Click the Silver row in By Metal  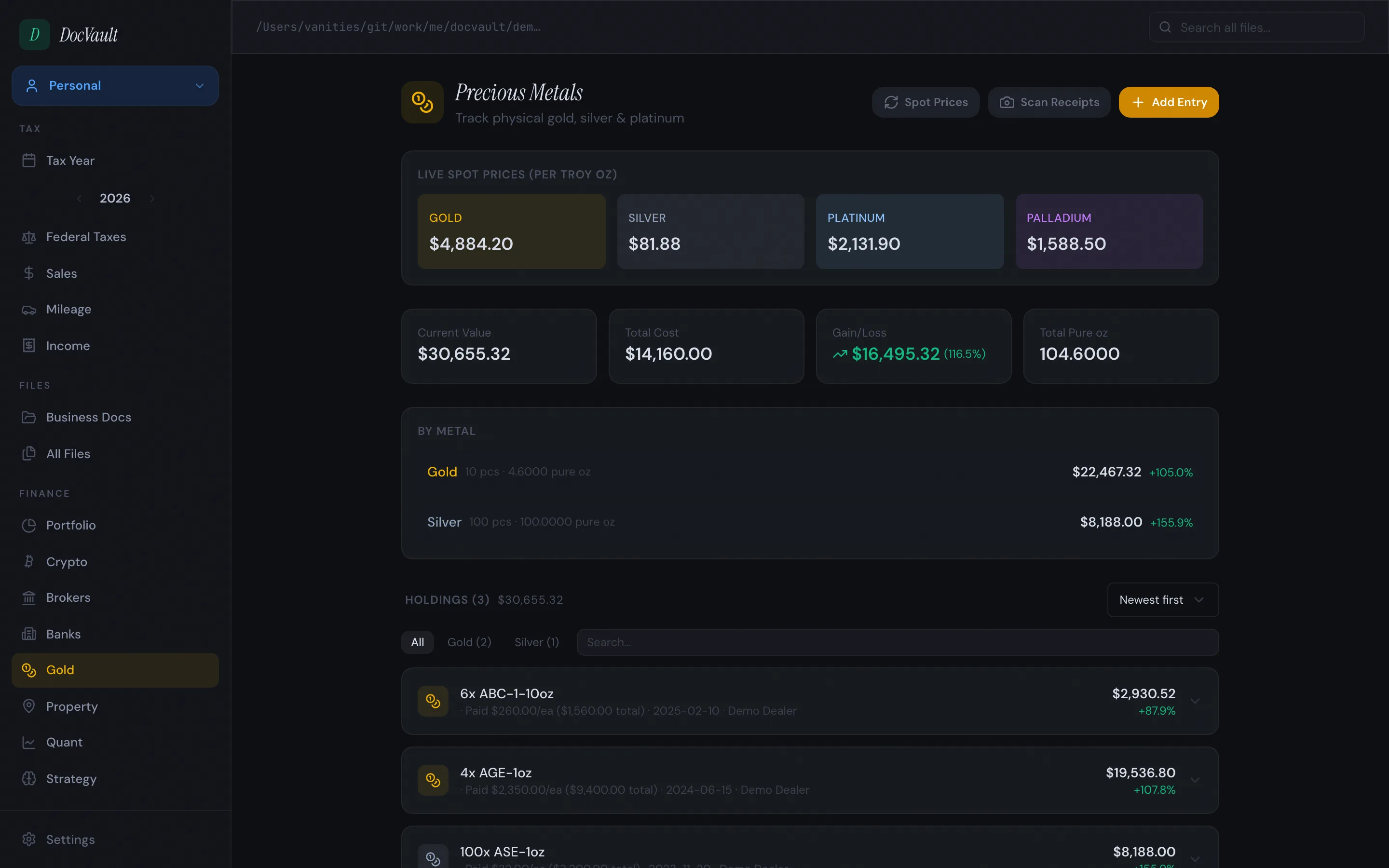810,522
